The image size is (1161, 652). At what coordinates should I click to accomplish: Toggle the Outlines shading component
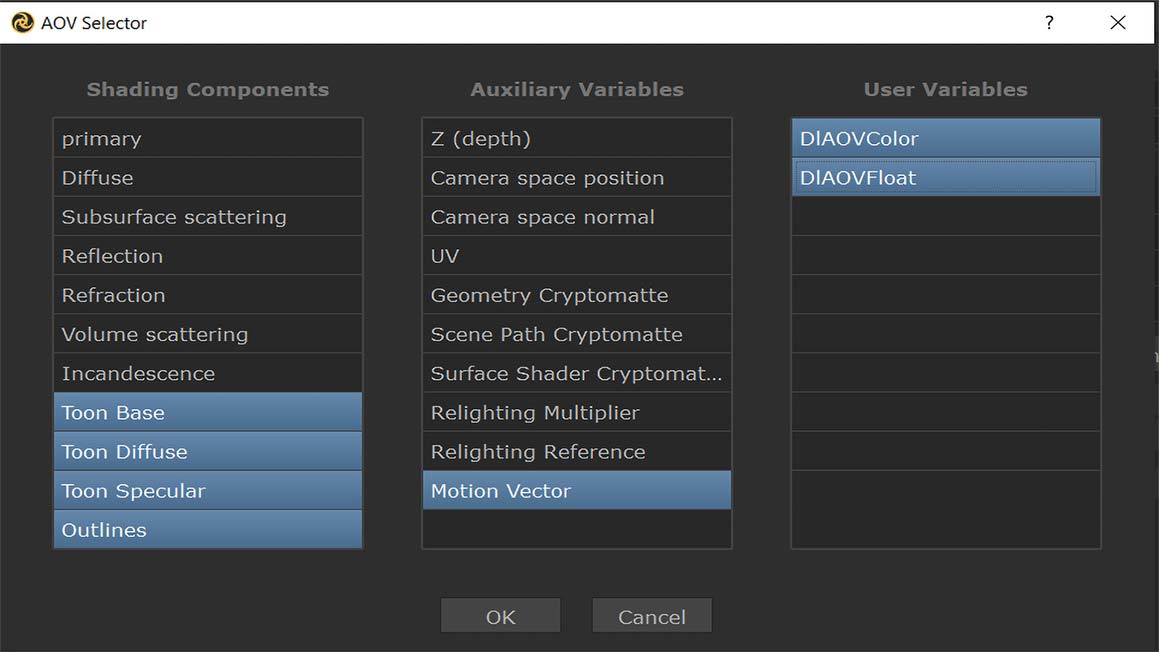click(207, 530)
